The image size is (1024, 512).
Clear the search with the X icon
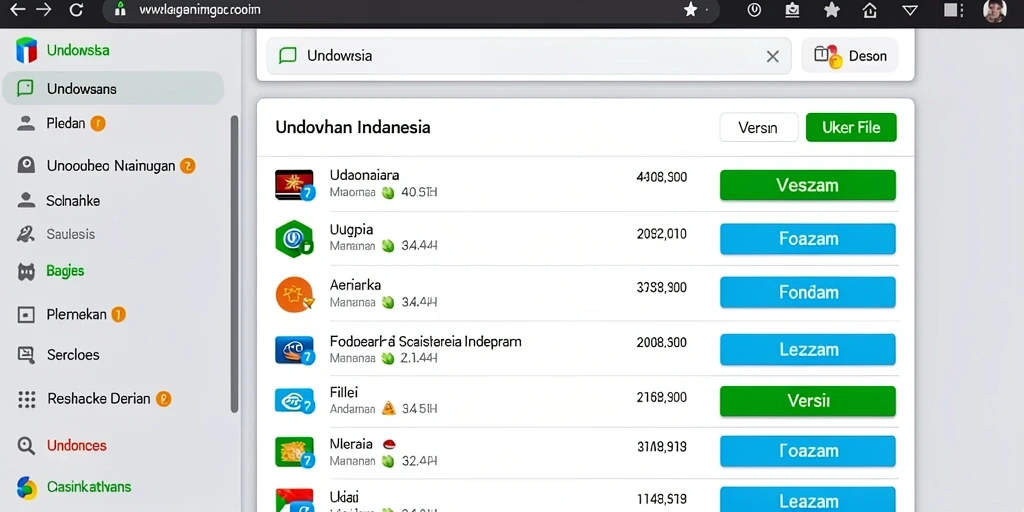(x=773, y=56)
